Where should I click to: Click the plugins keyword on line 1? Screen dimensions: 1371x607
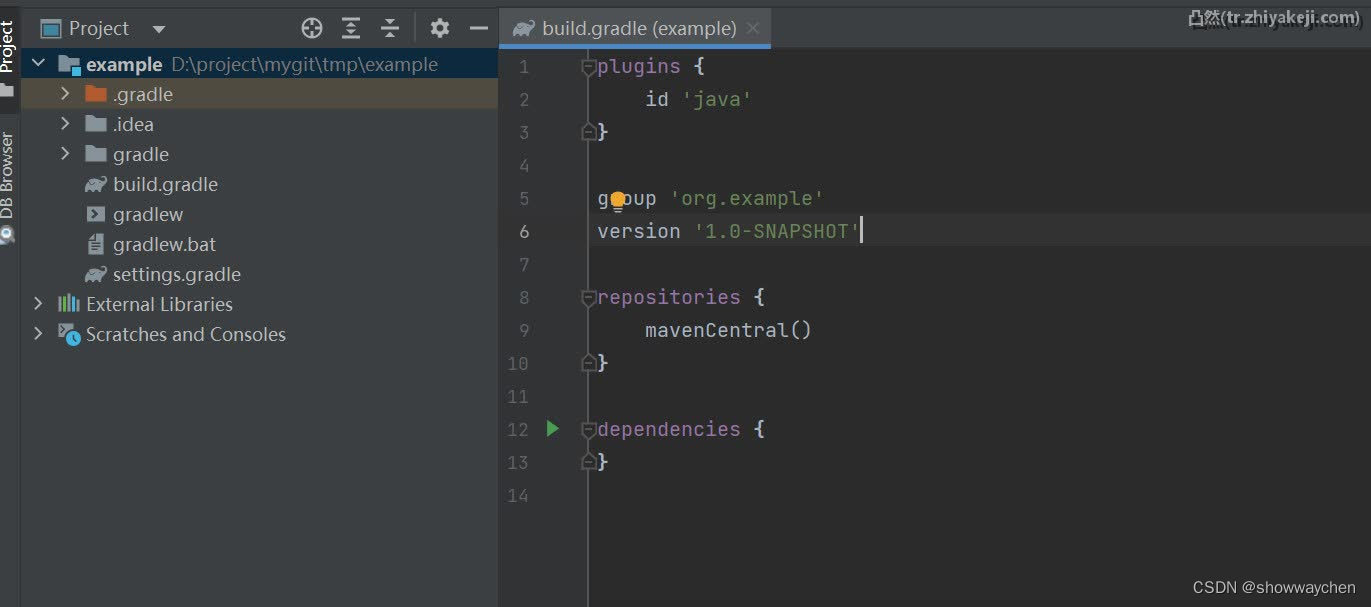639,66
